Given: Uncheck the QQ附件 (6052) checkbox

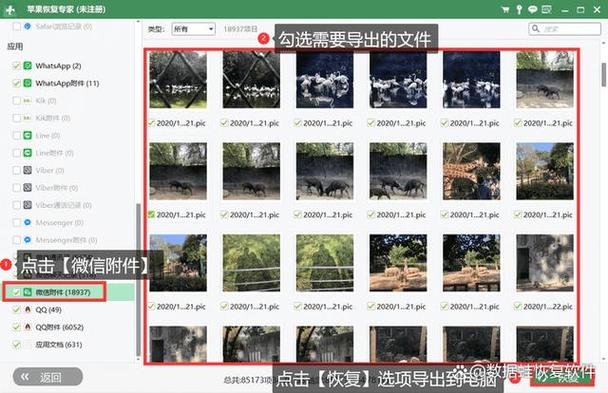Looking at the screenshot, I should click(x=16, y=327).
